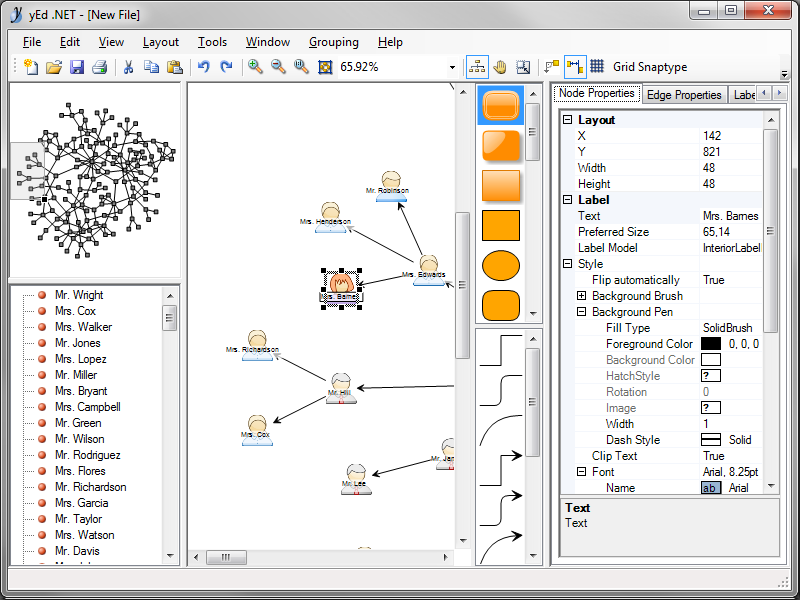Open the File menu
Viewport: 800px width, 600px height.
point(32,42)
